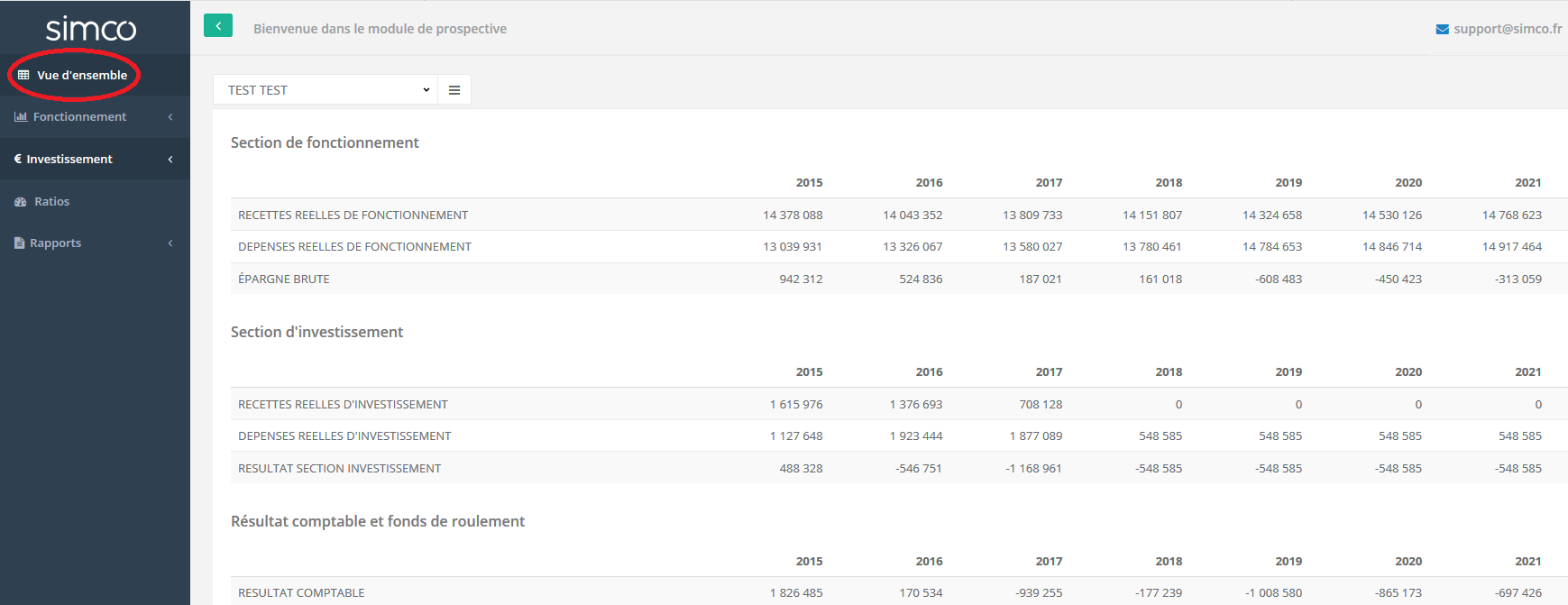Expand the Rapports submenu chevron
The image size is (1568, 605).
[x=170, y=243]
